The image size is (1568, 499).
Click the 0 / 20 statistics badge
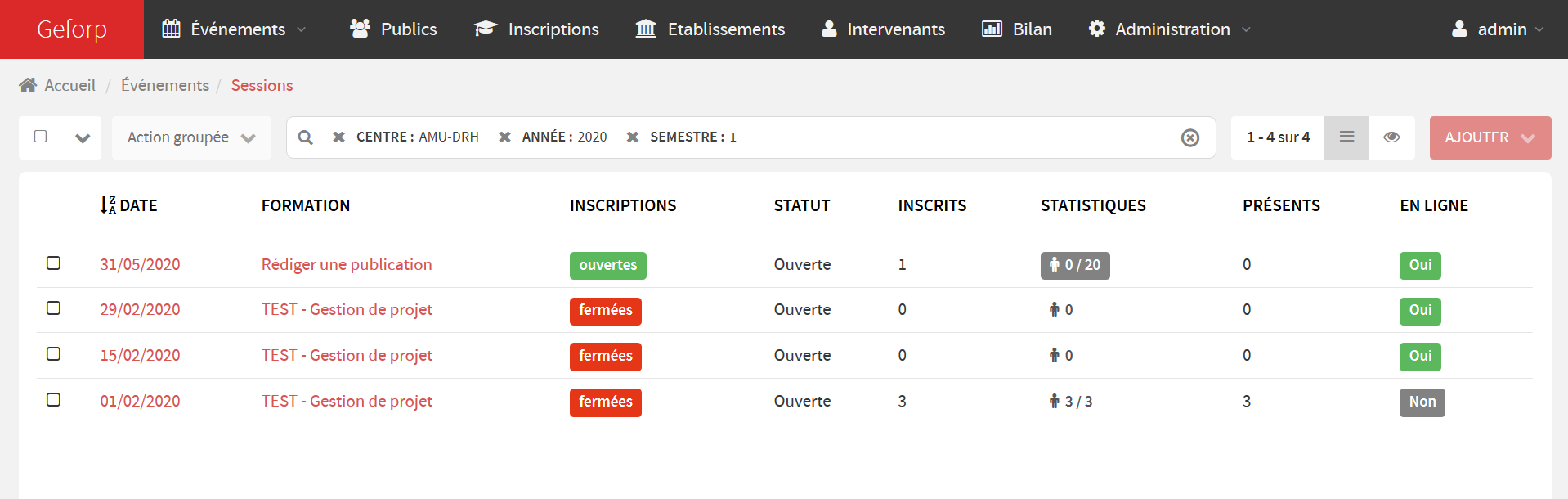[1074, 265]
